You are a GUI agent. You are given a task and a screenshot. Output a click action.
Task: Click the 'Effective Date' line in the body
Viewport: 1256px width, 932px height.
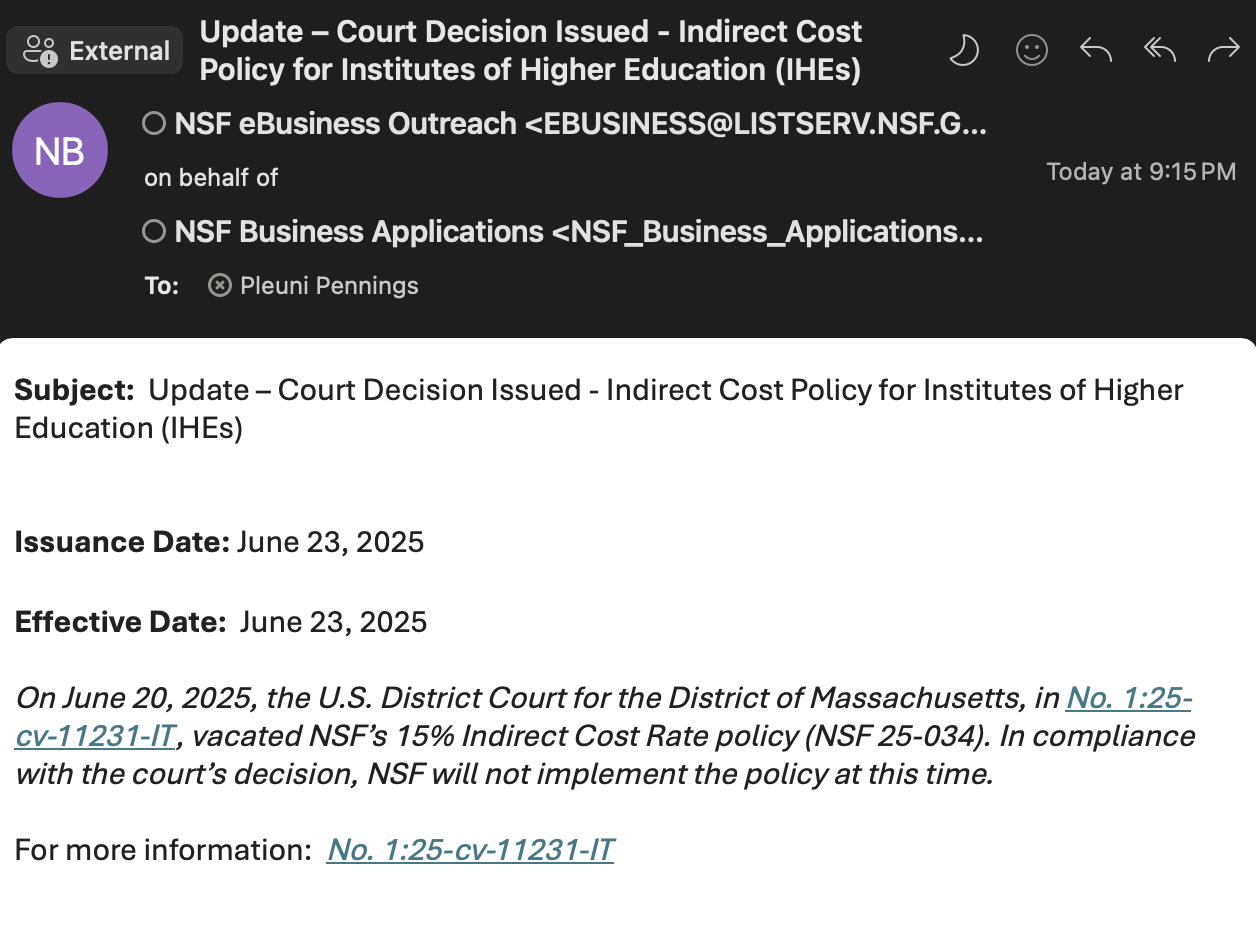click(x=220, y=622)
